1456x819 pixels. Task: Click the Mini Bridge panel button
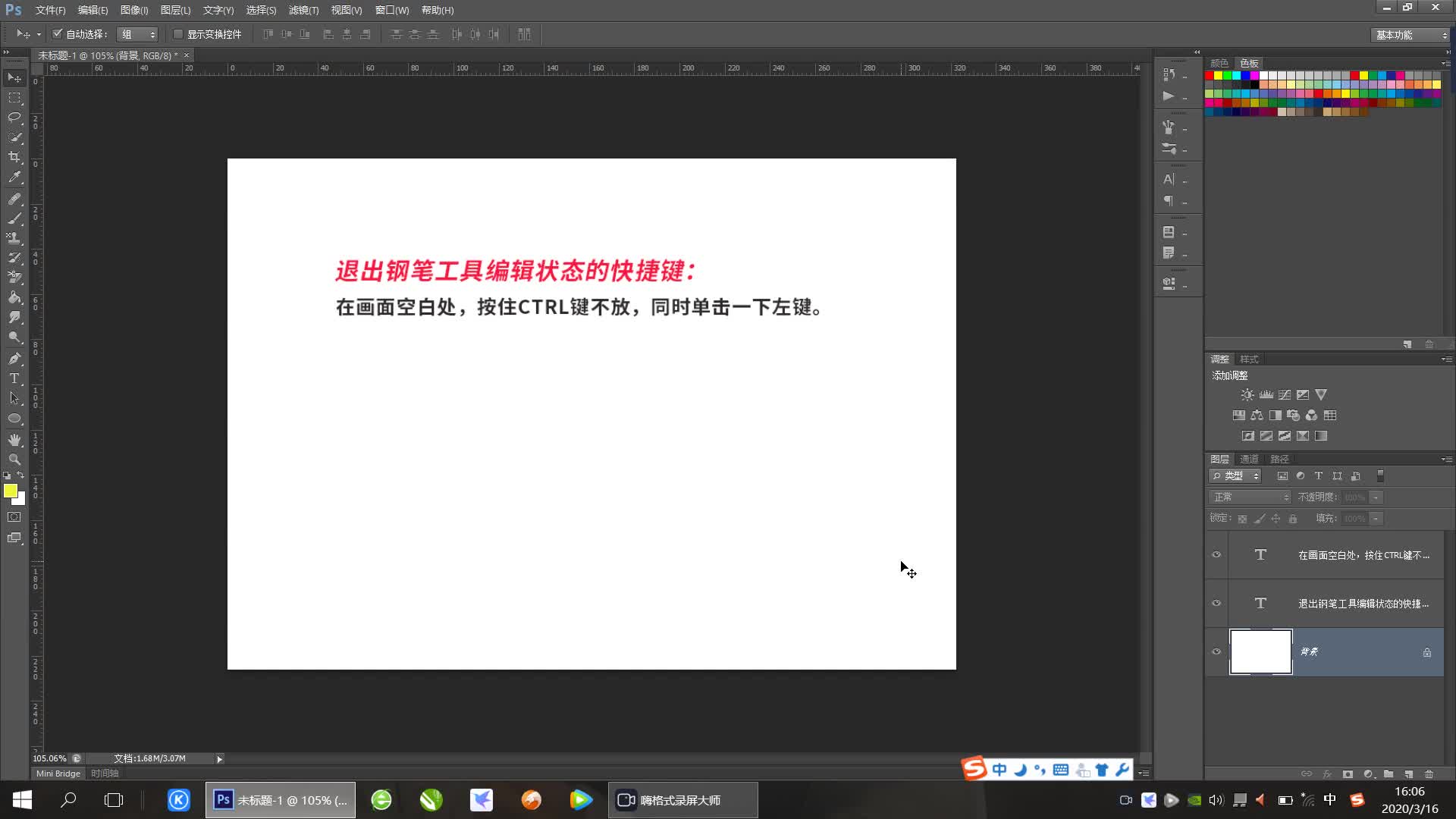tap(58, 773)
